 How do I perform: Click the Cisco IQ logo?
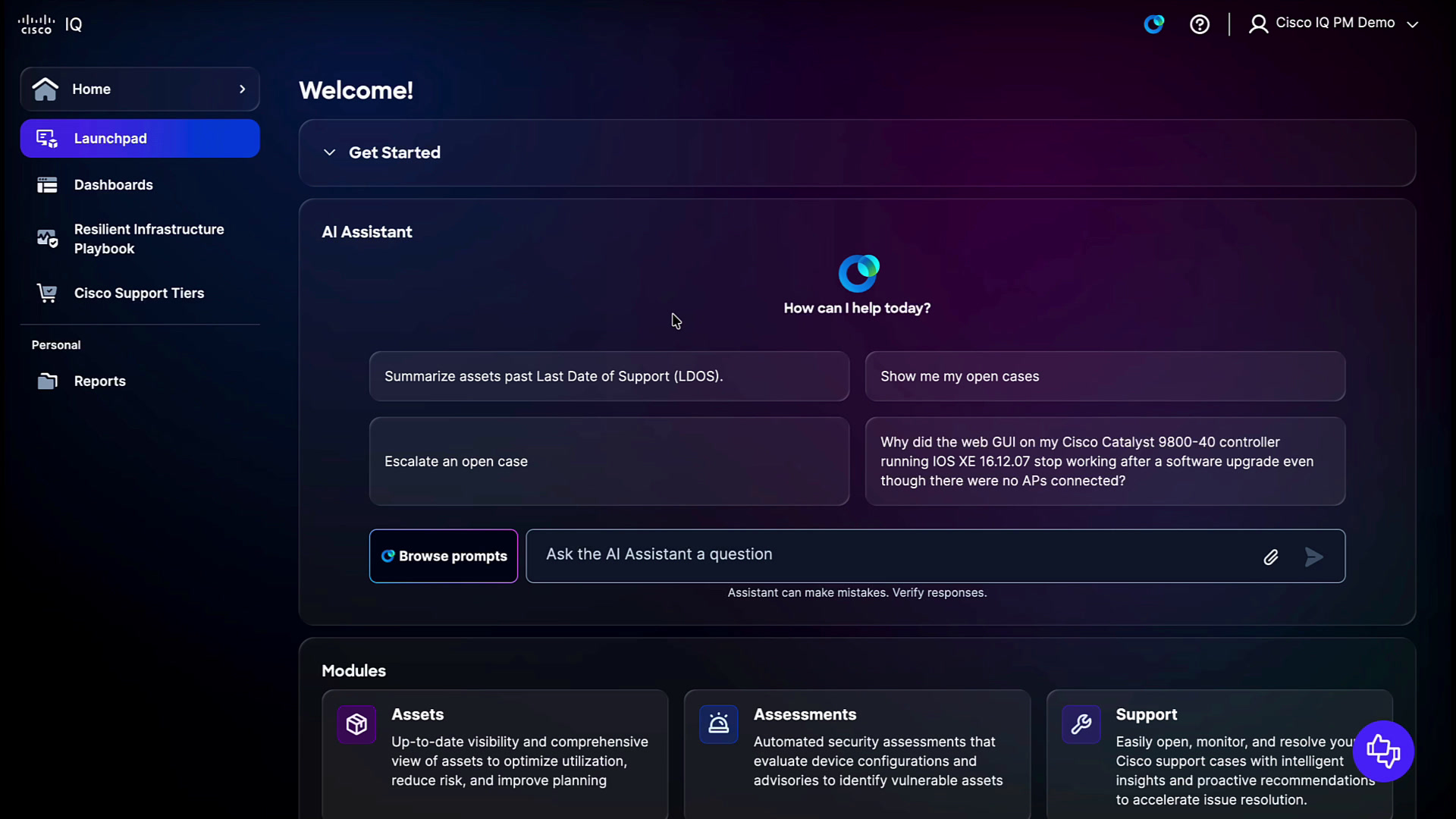click(50, 24)
